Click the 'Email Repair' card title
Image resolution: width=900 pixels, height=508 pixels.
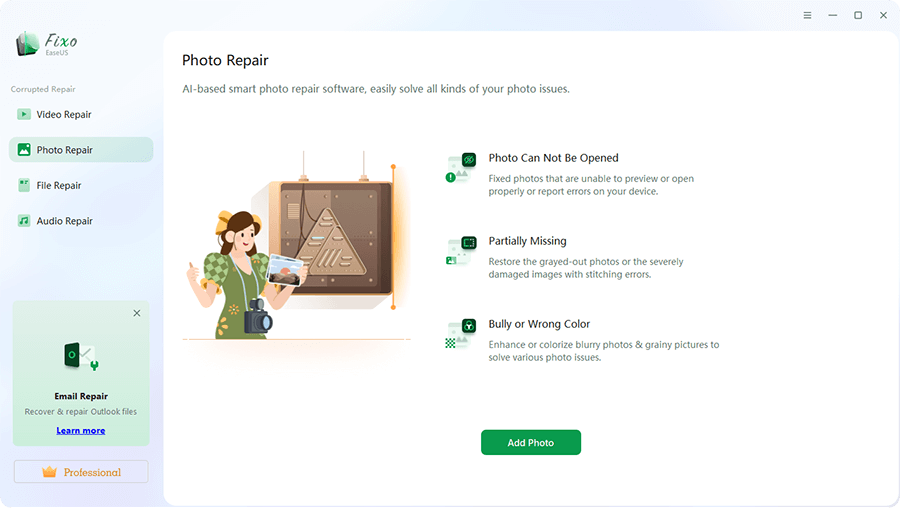click(81, 396)
